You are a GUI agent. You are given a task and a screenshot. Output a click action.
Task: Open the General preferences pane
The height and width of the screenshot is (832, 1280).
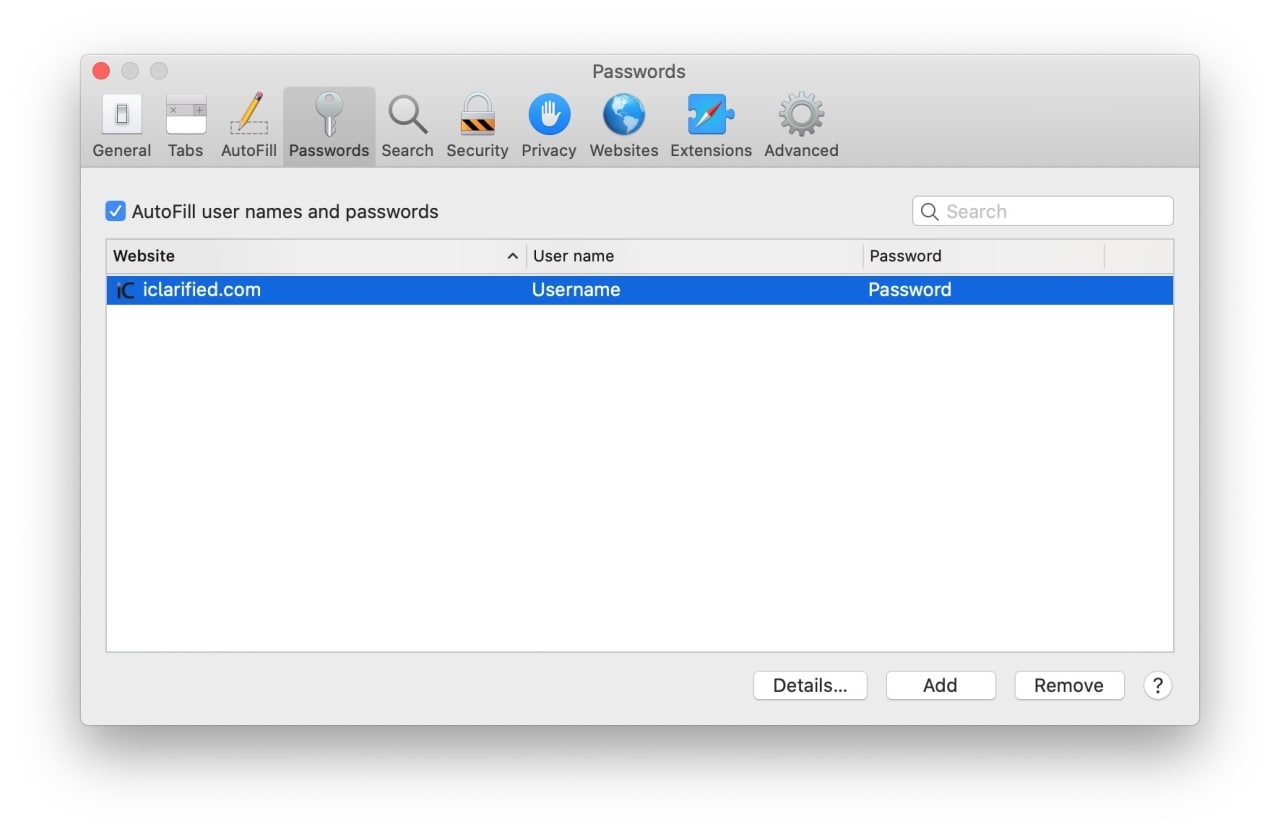click(122, 126)
